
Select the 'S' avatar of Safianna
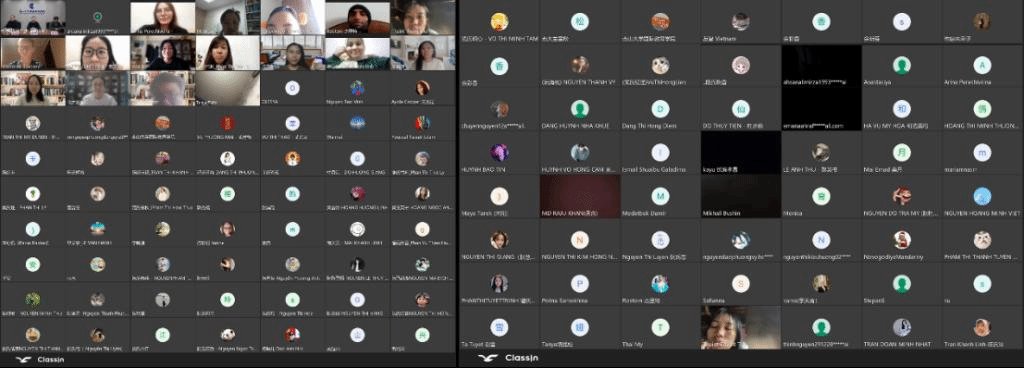pyautogui.click(x=741, y=283)
